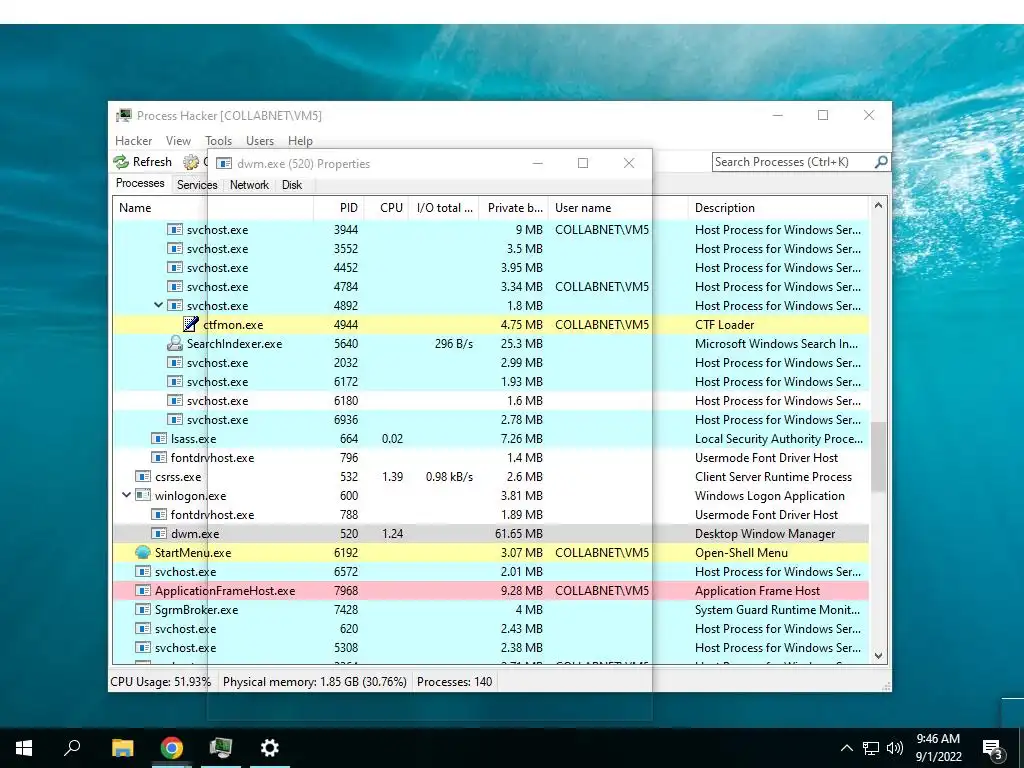Click the ApplicationFrameHost.exe icon

(143, 590)
